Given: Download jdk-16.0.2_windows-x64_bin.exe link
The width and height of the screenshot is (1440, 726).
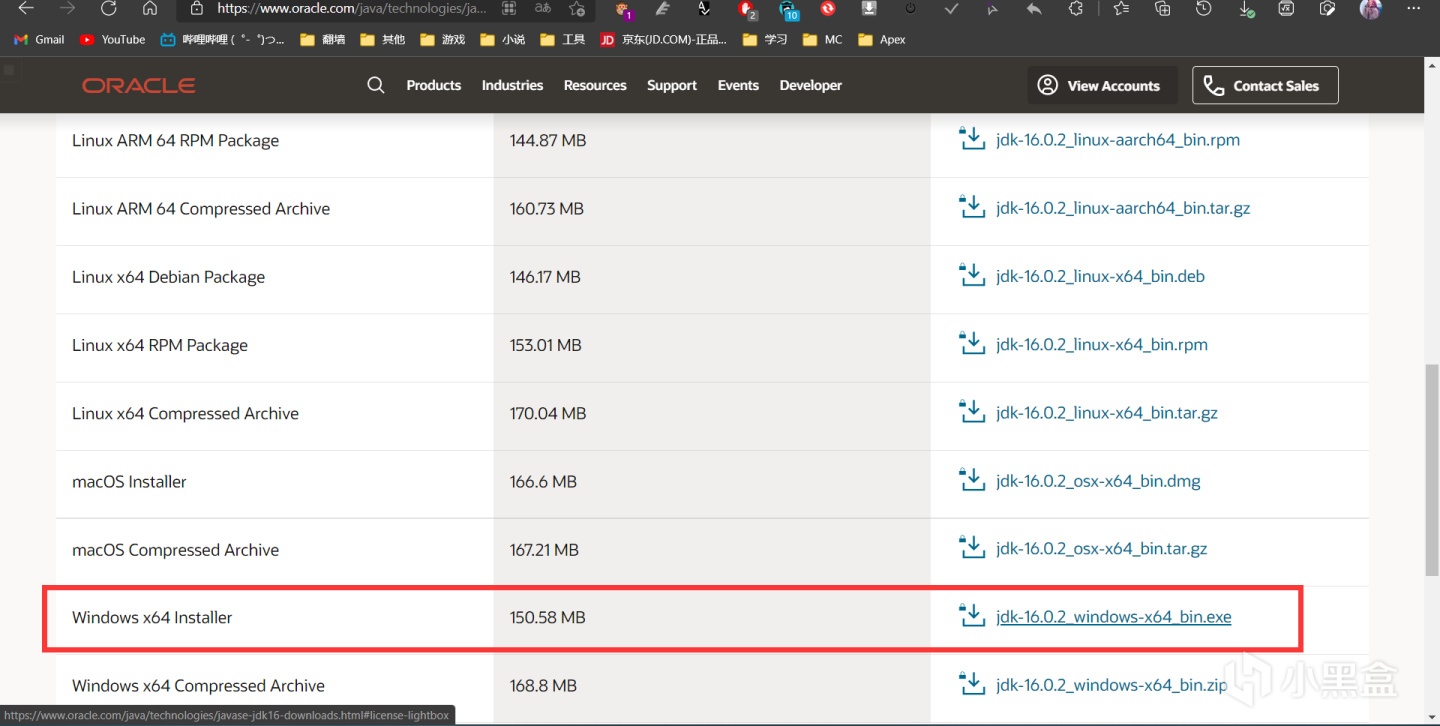Looking at the screenshot, I should pyautogui.click(x=1114, y=617).
